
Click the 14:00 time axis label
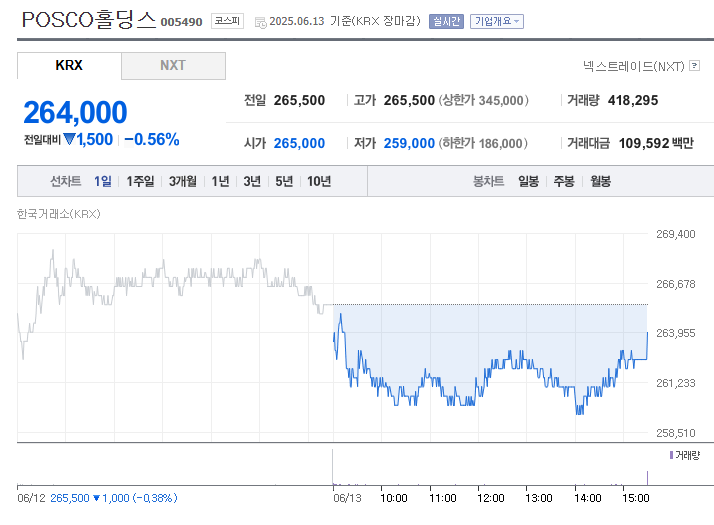click(x=588, y=498)
